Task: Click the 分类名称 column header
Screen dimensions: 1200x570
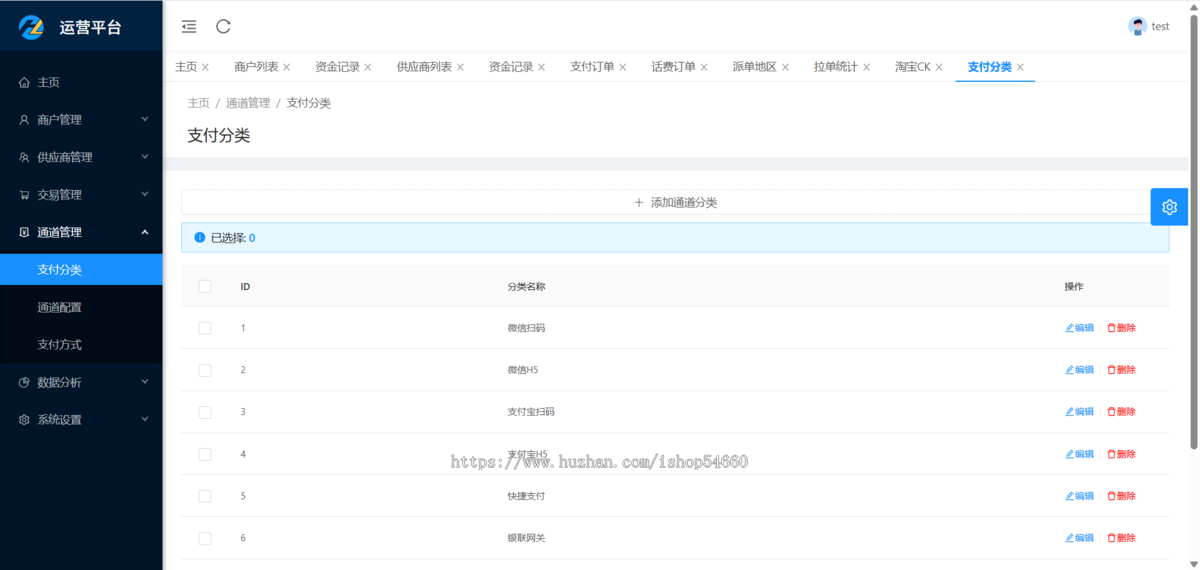Action: (526, 287)
